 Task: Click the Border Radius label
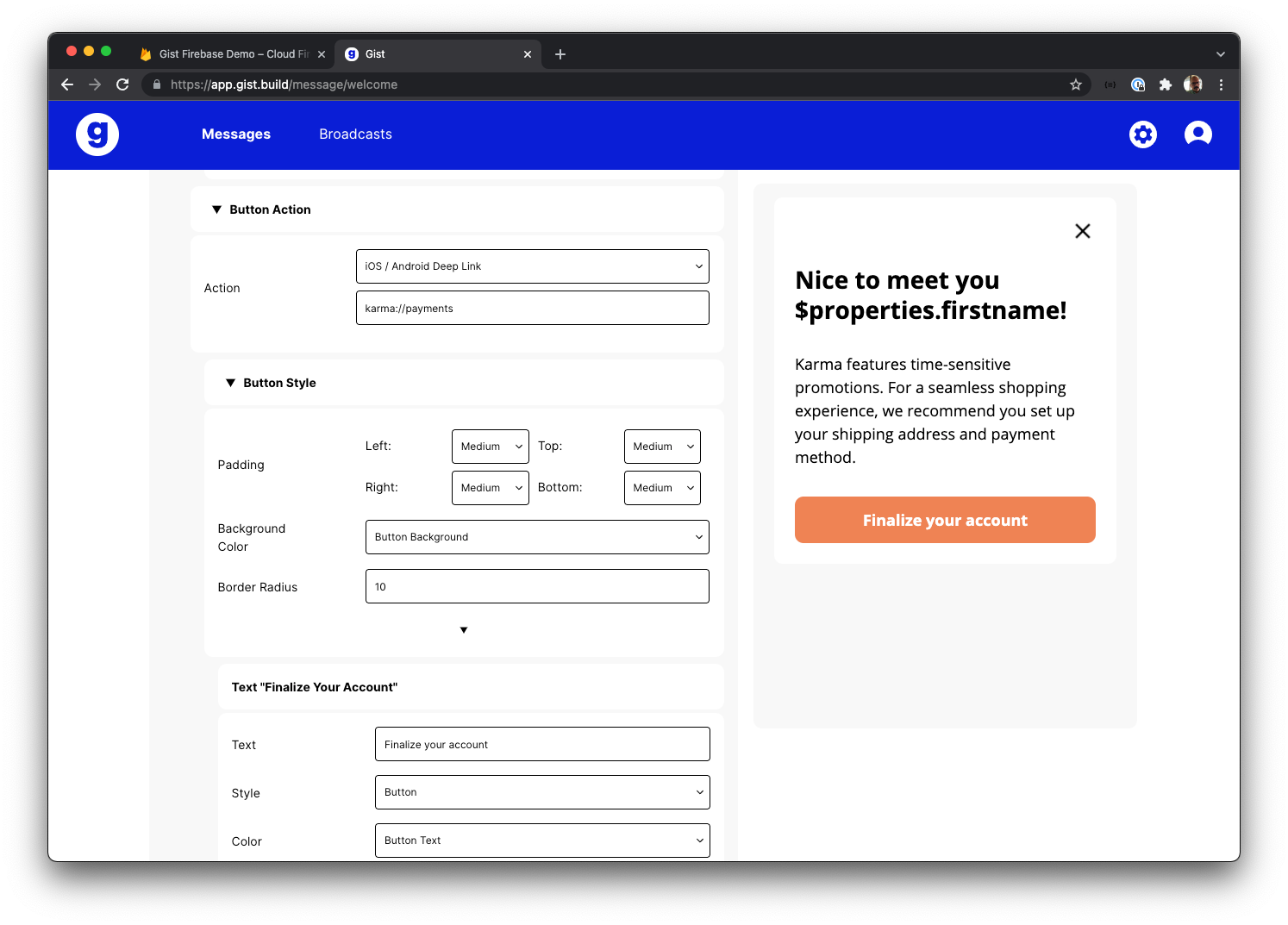coord(258,587)
